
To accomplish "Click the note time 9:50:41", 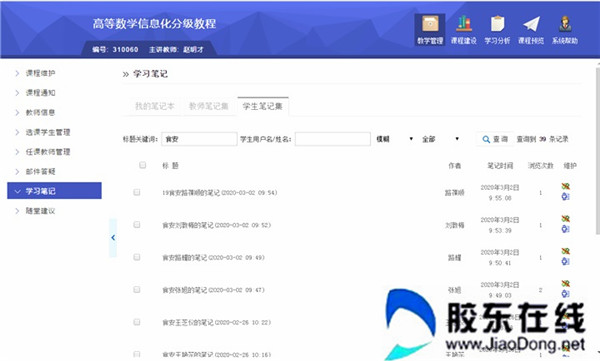I will 500,263.
